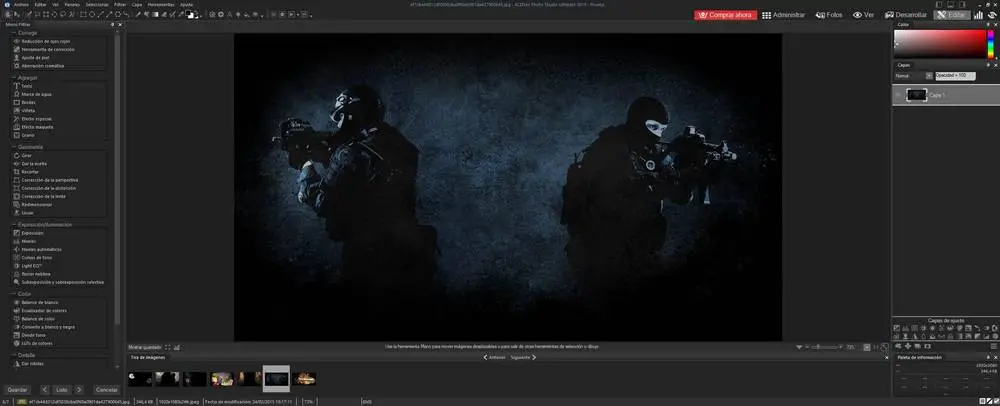Open the Herramientas menu
The height and width of the screenshot is (406, 1000).
coord(161,4)
